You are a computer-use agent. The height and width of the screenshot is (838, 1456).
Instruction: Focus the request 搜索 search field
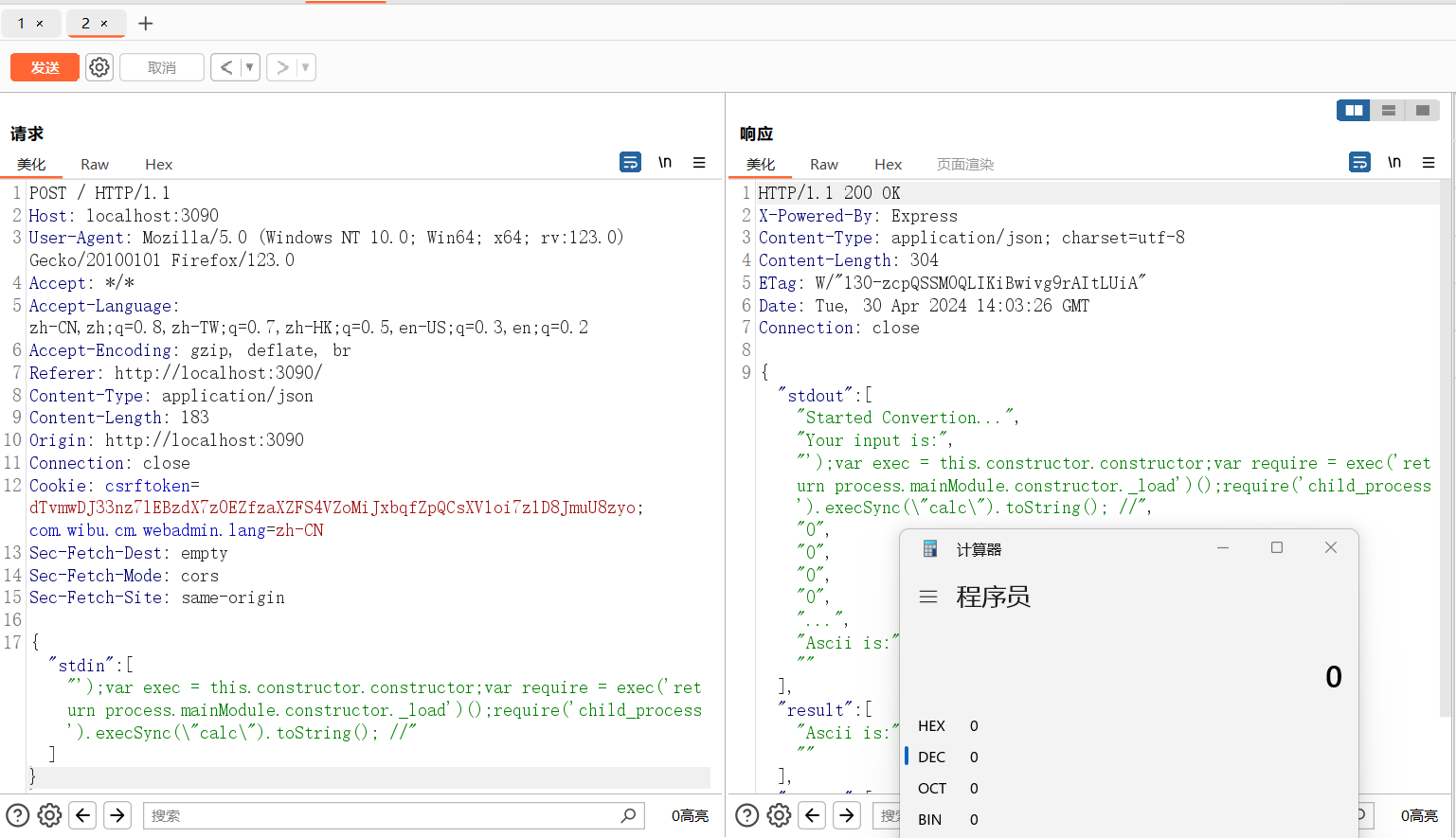tap(393, 815)
